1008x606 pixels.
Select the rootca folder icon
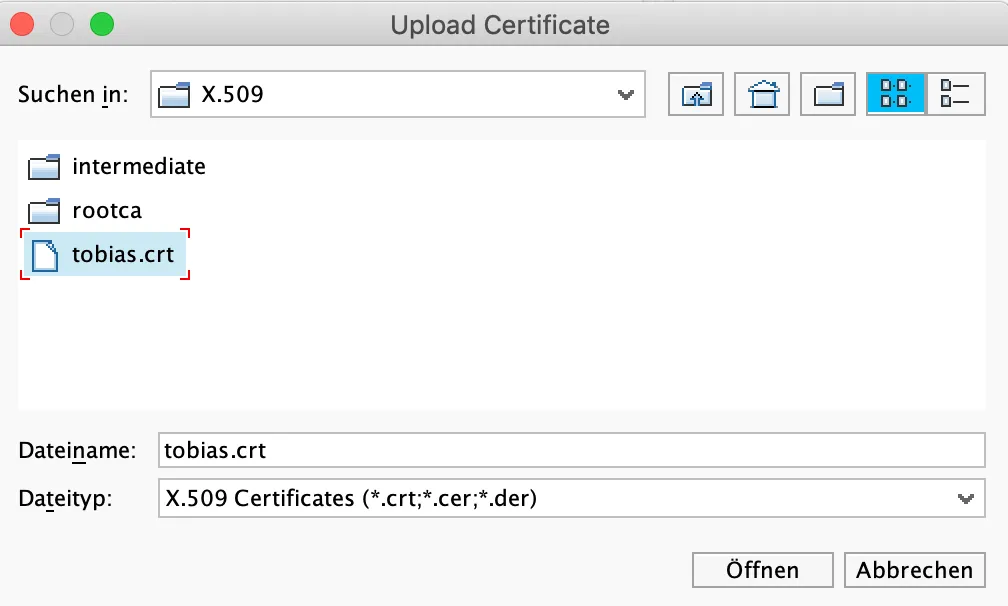44,211
